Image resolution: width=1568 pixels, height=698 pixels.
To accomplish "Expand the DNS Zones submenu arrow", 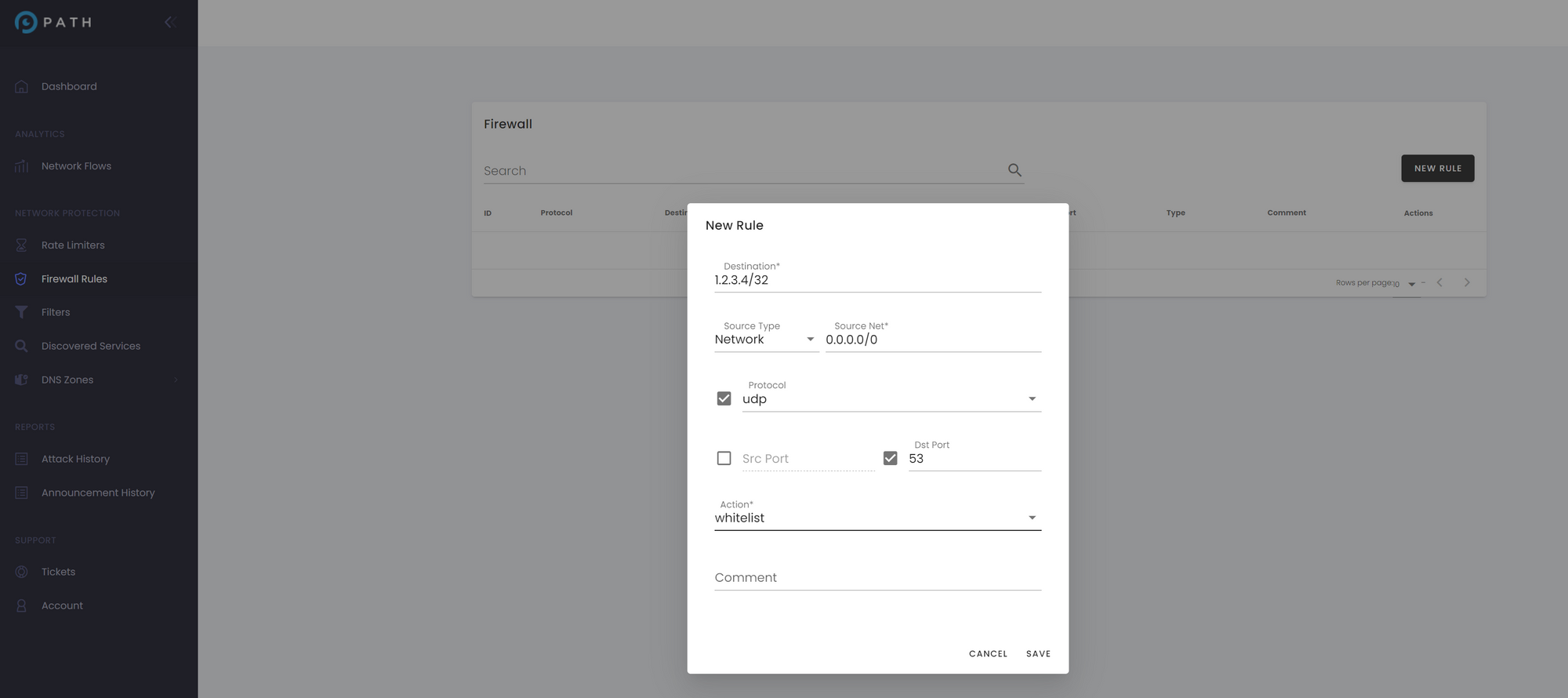I will pos(176,380).
